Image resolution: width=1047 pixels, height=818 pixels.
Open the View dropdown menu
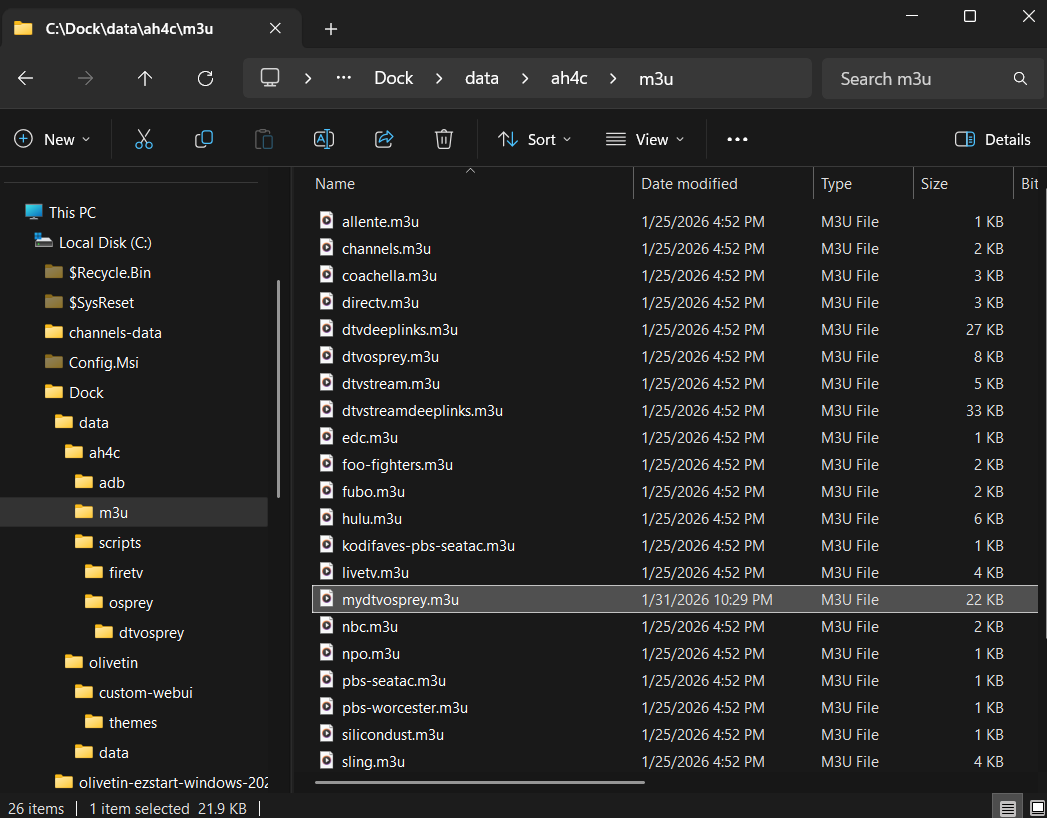coord(646,140)
